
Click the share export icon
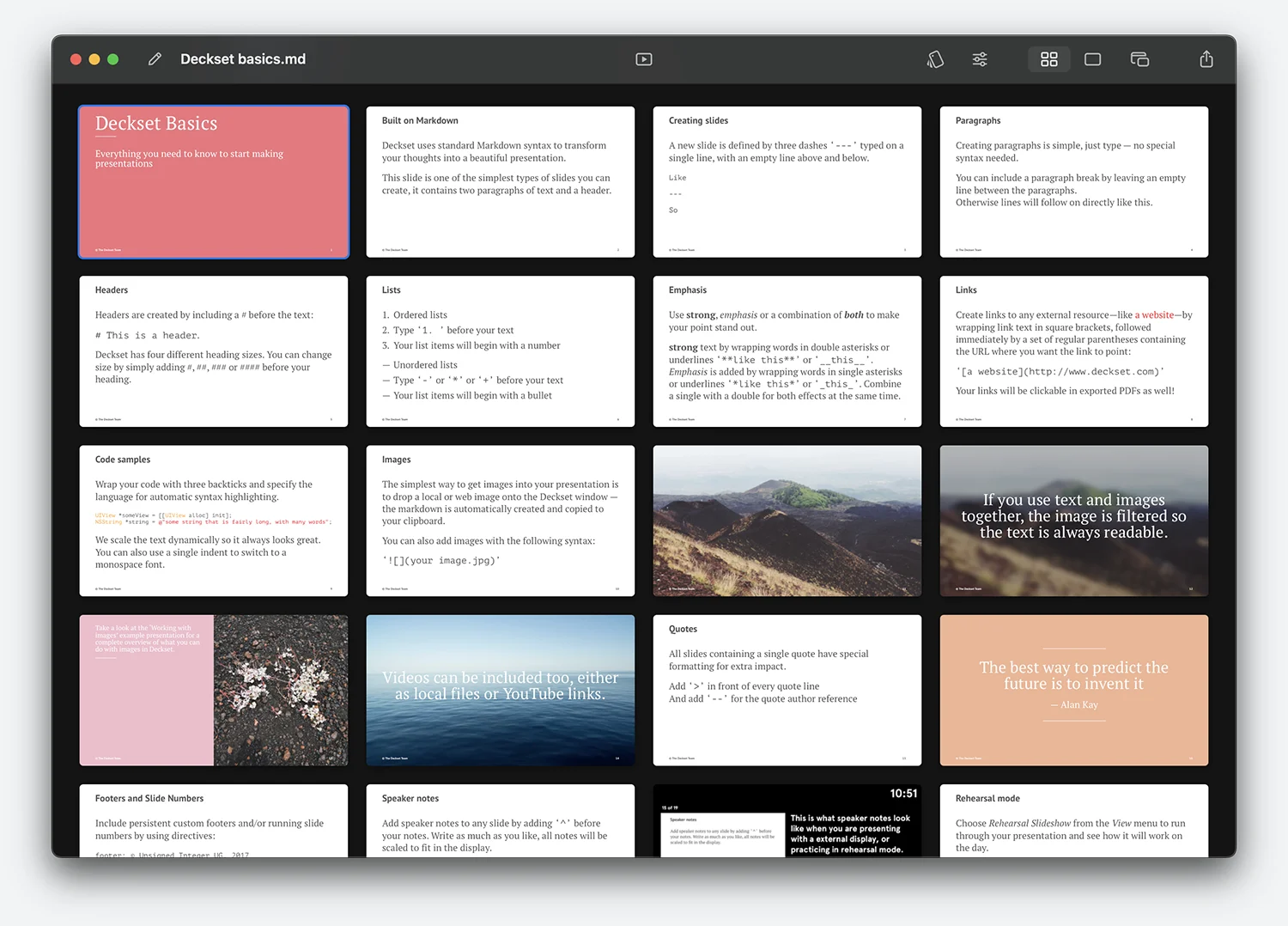[x=1206, y=59]
